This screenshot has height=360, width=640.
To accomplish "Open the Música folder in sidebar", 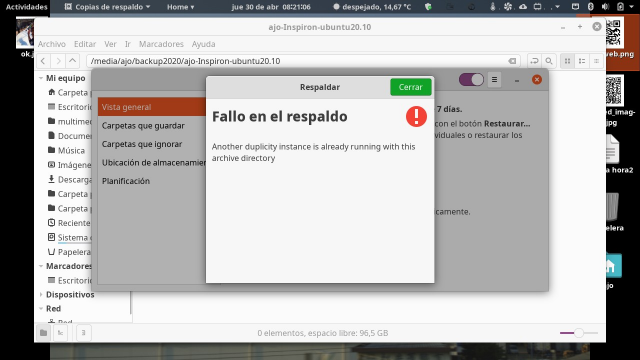I will pos(67,151).
